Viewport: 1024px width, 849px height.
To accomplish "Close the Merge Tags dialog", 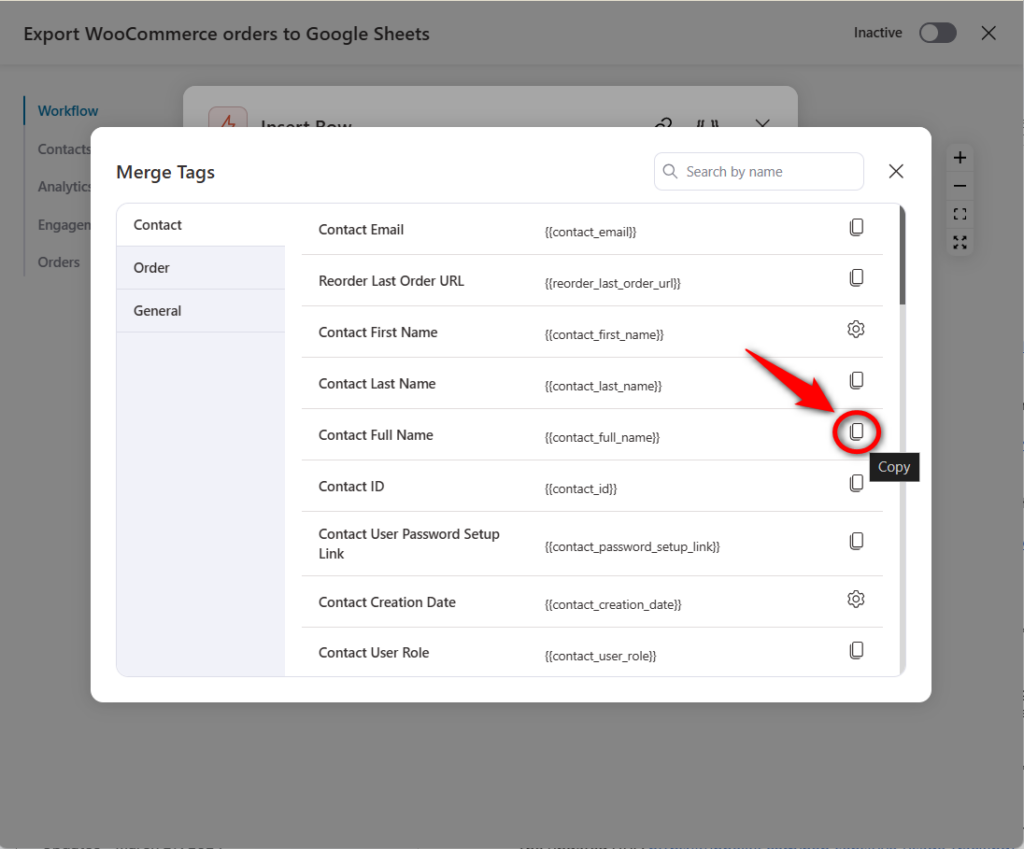I will click(896, 171).
